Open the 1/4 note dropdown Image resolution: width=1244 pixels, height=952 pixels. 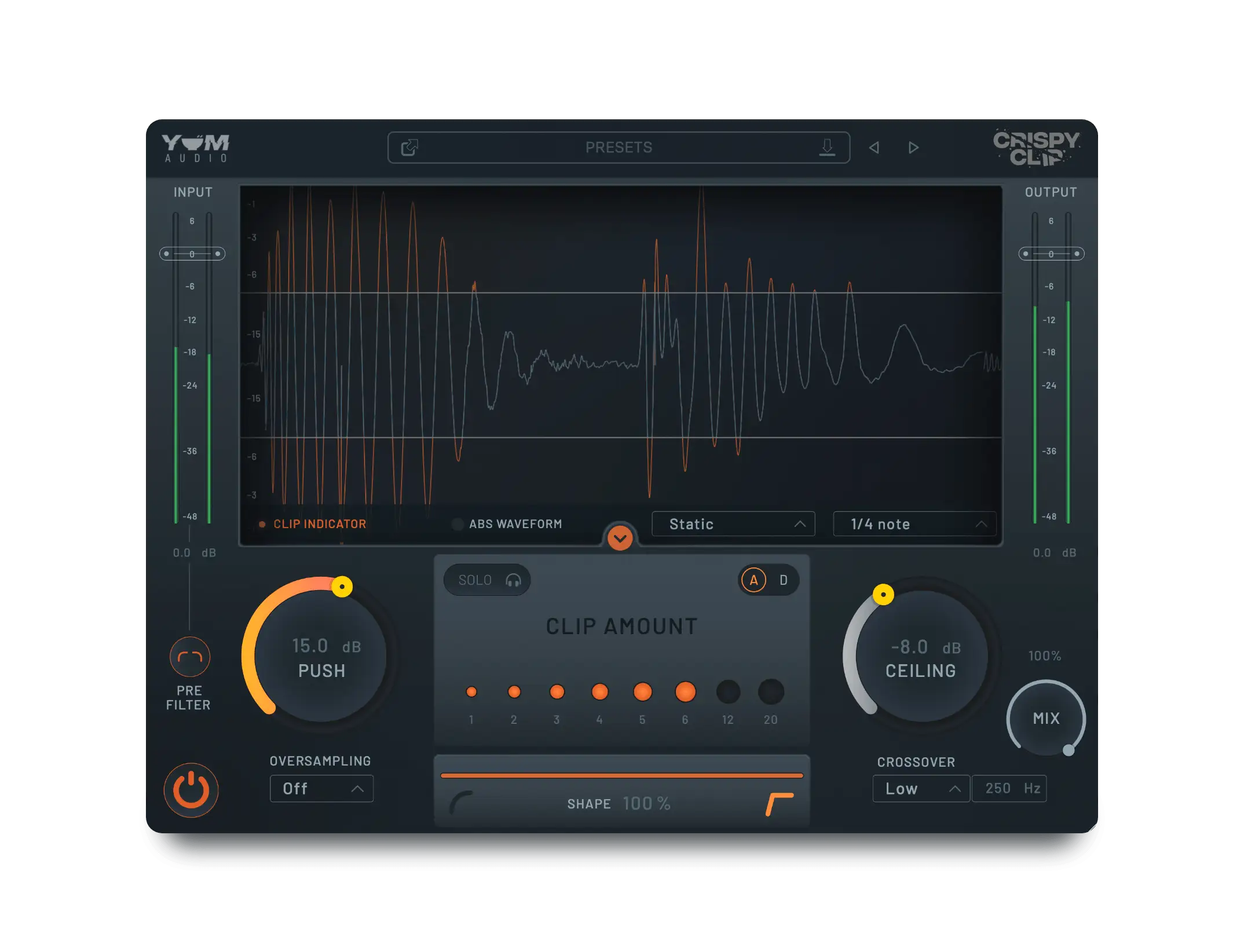coord(914,524)
